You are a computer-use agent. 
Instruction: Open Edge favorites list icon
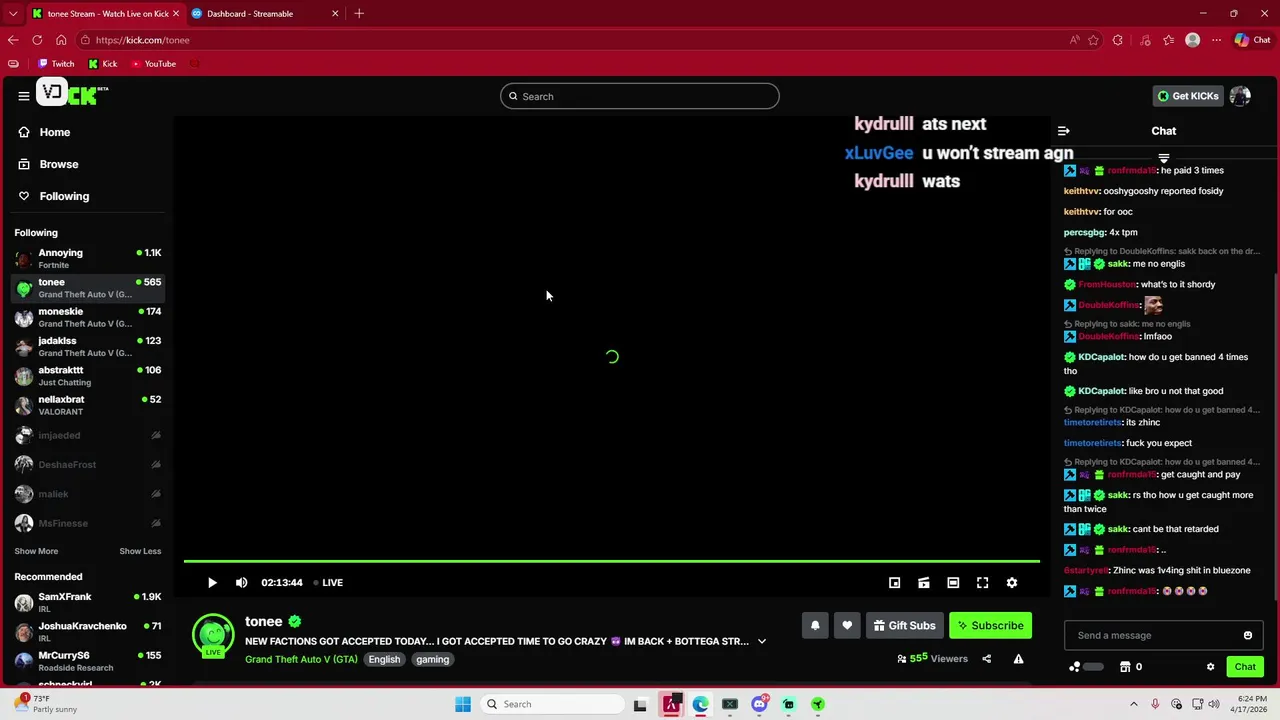coord(1168,40)
